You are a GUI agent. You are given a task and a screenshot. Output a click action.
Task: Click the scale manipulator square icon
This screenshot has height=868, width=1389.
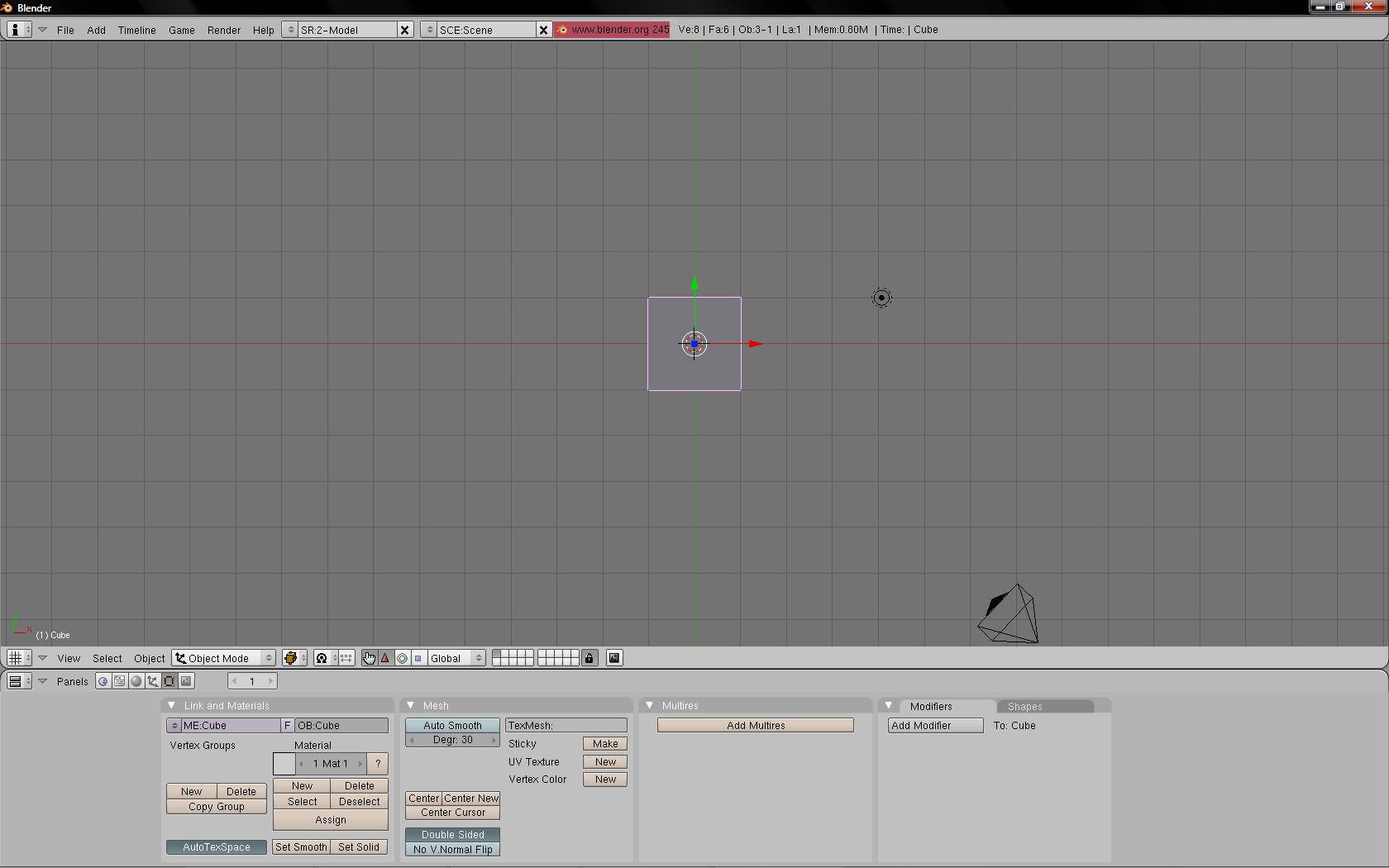418,658
